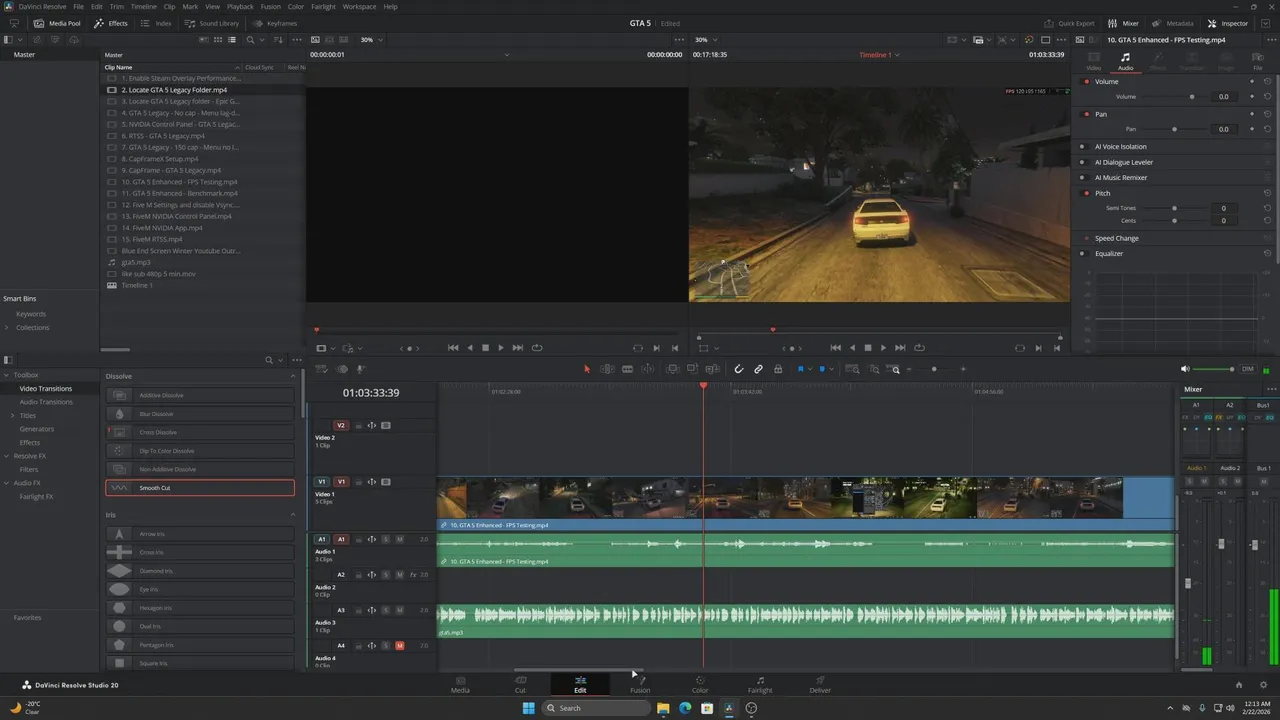Image resolution: width=1280 pixels, height=720 pixels.
Task: Enable AI Dialogue Leveler
Action: click(x=1082, y=162)
